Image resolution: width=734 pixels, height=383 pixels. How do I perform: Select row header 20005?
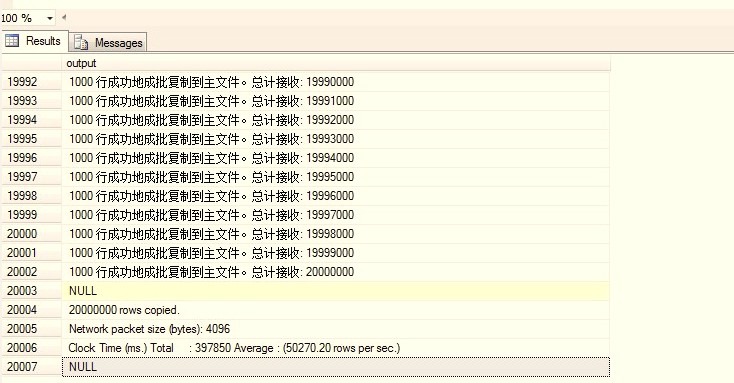[x=31, y=329]
